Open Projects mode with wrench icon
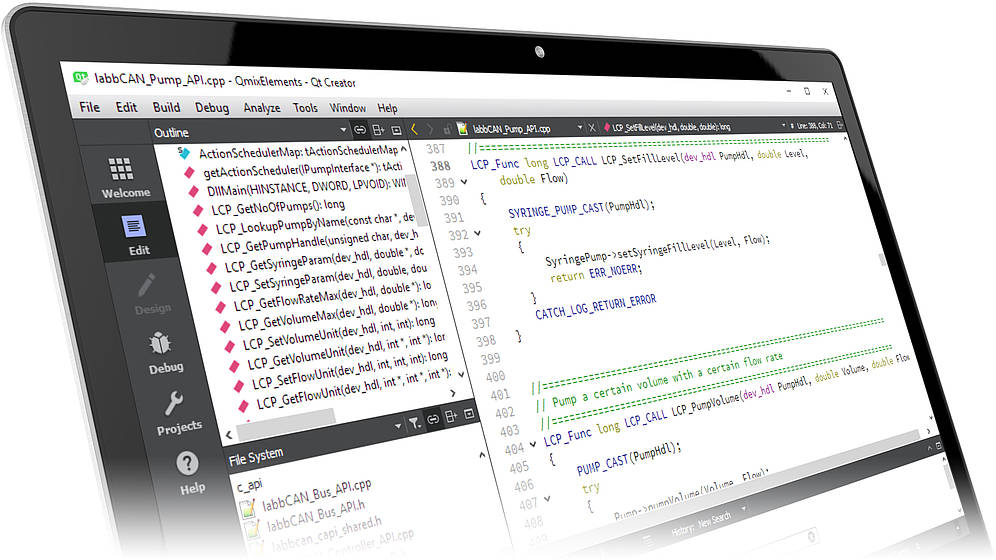Image resolution: width=996 pixels, height=560 pixels. pos(177,412)
